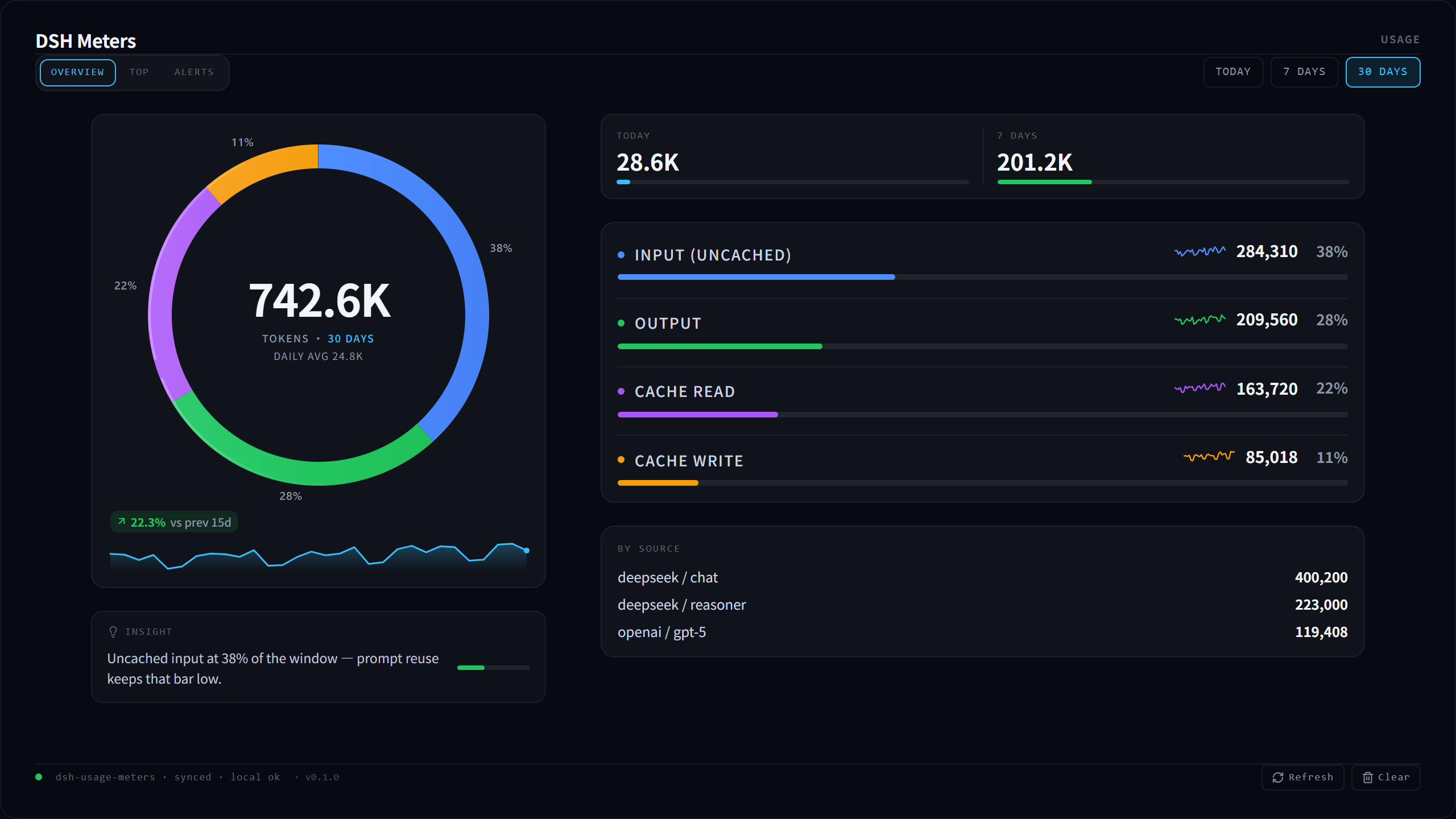Click the Cache Write progress bar
1456x819 pixels.
982,483
